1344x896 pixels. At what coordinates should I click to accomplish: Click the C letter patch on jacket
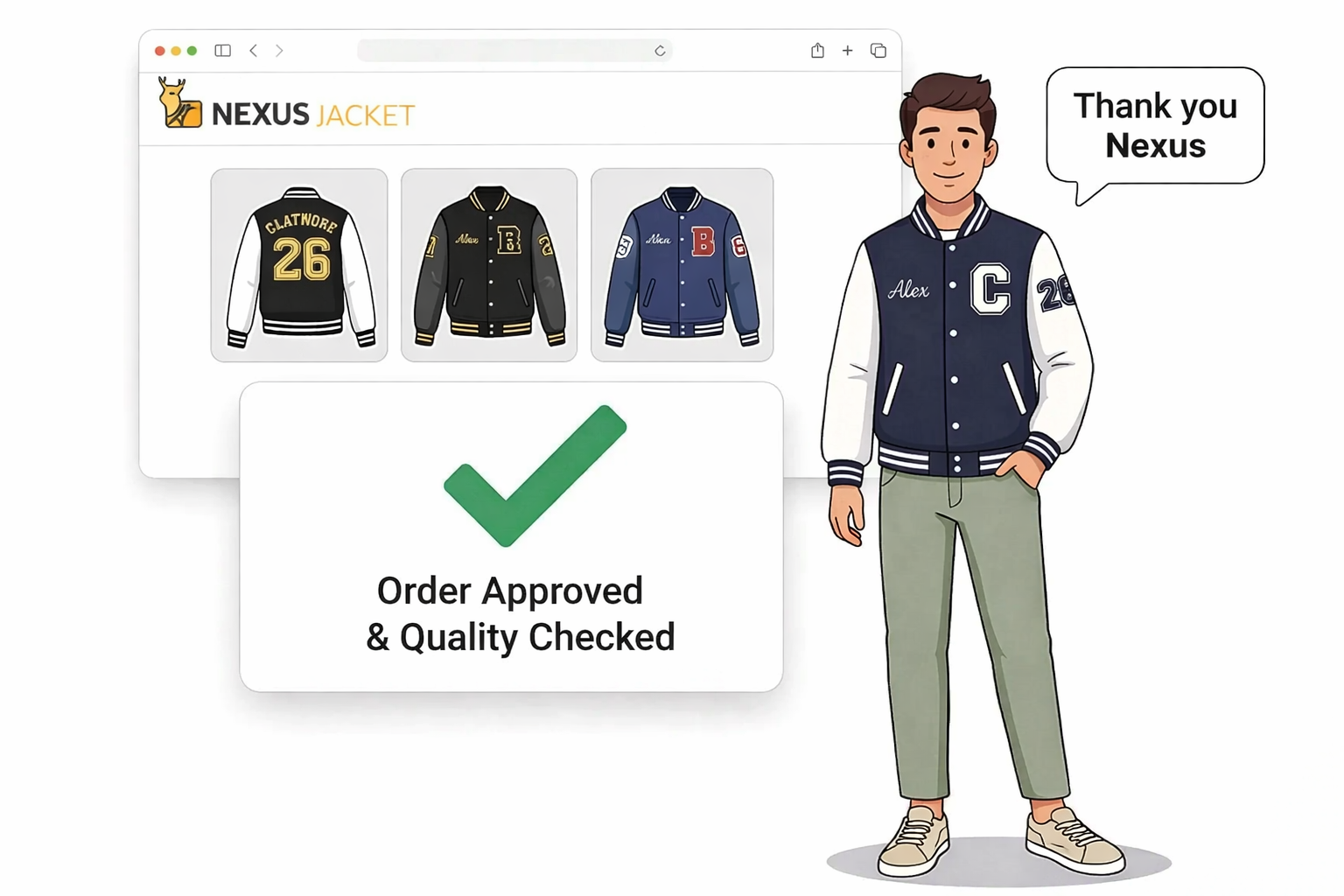990,289
